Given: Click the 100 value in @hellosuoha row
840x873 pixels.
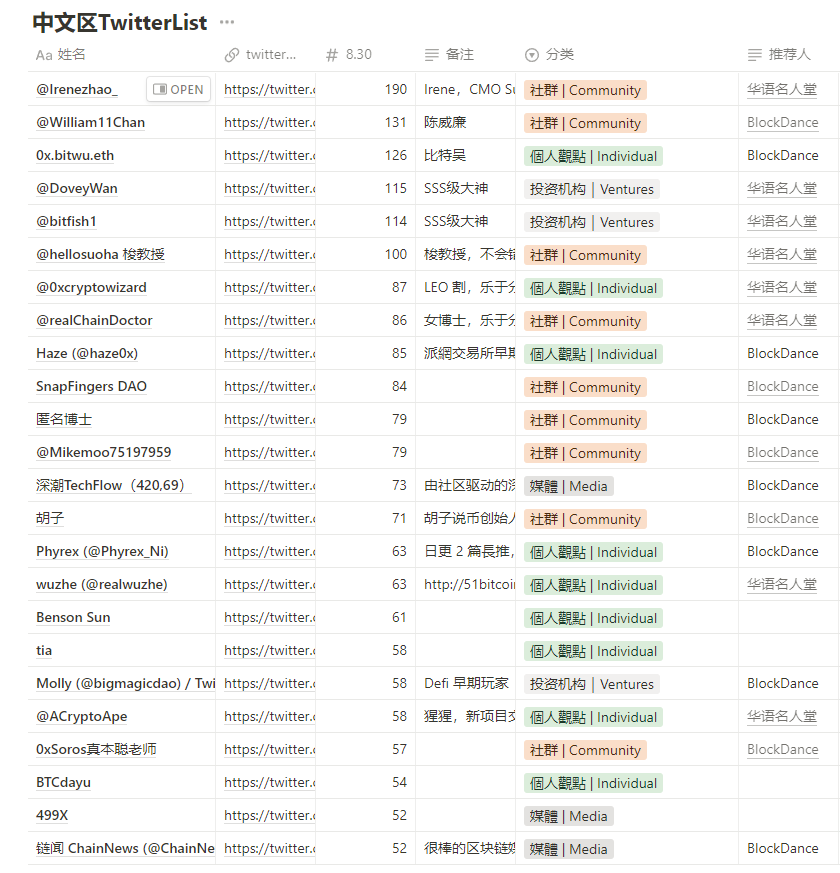Looking at the screenshot, I should point(396,254).
